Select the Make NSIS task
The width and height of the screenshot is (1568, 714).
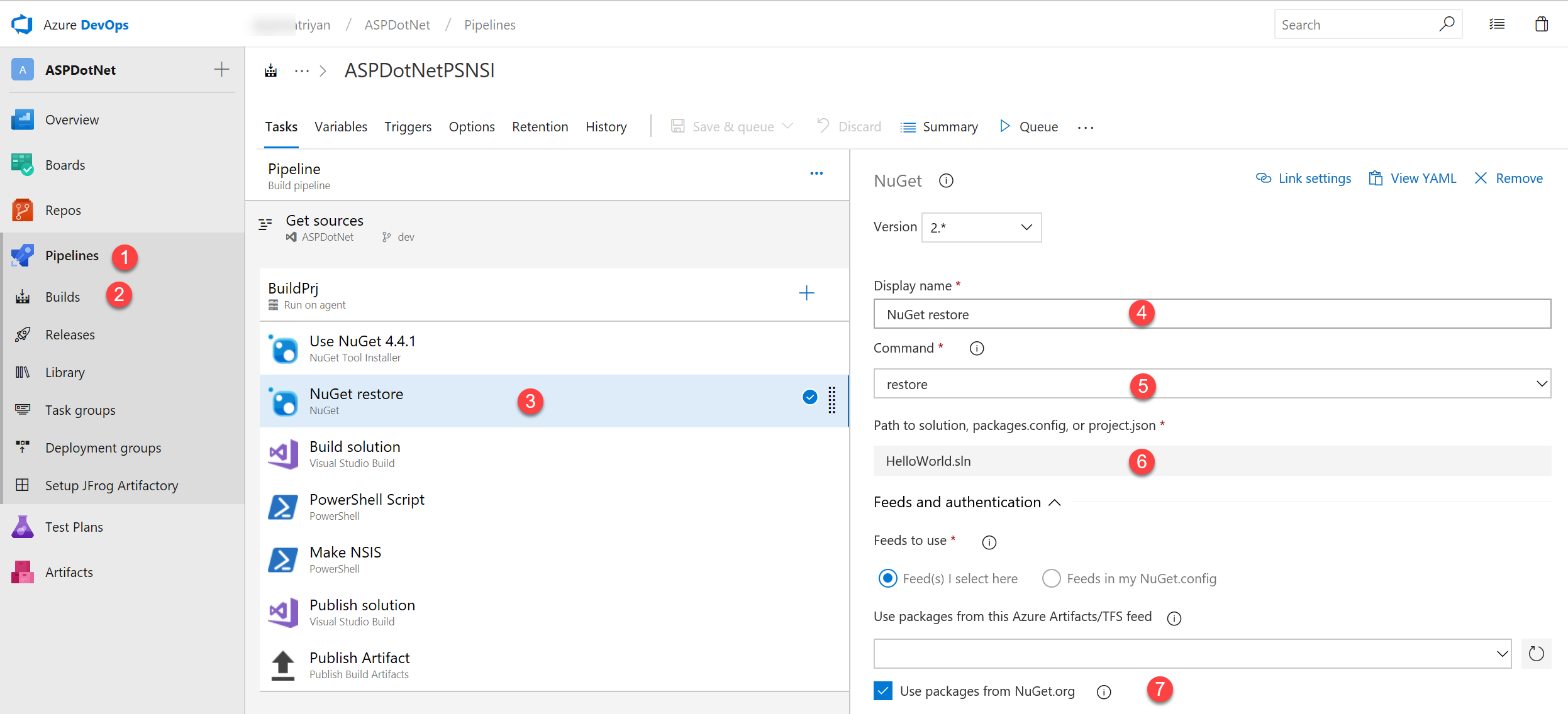[x=554, y=559]
